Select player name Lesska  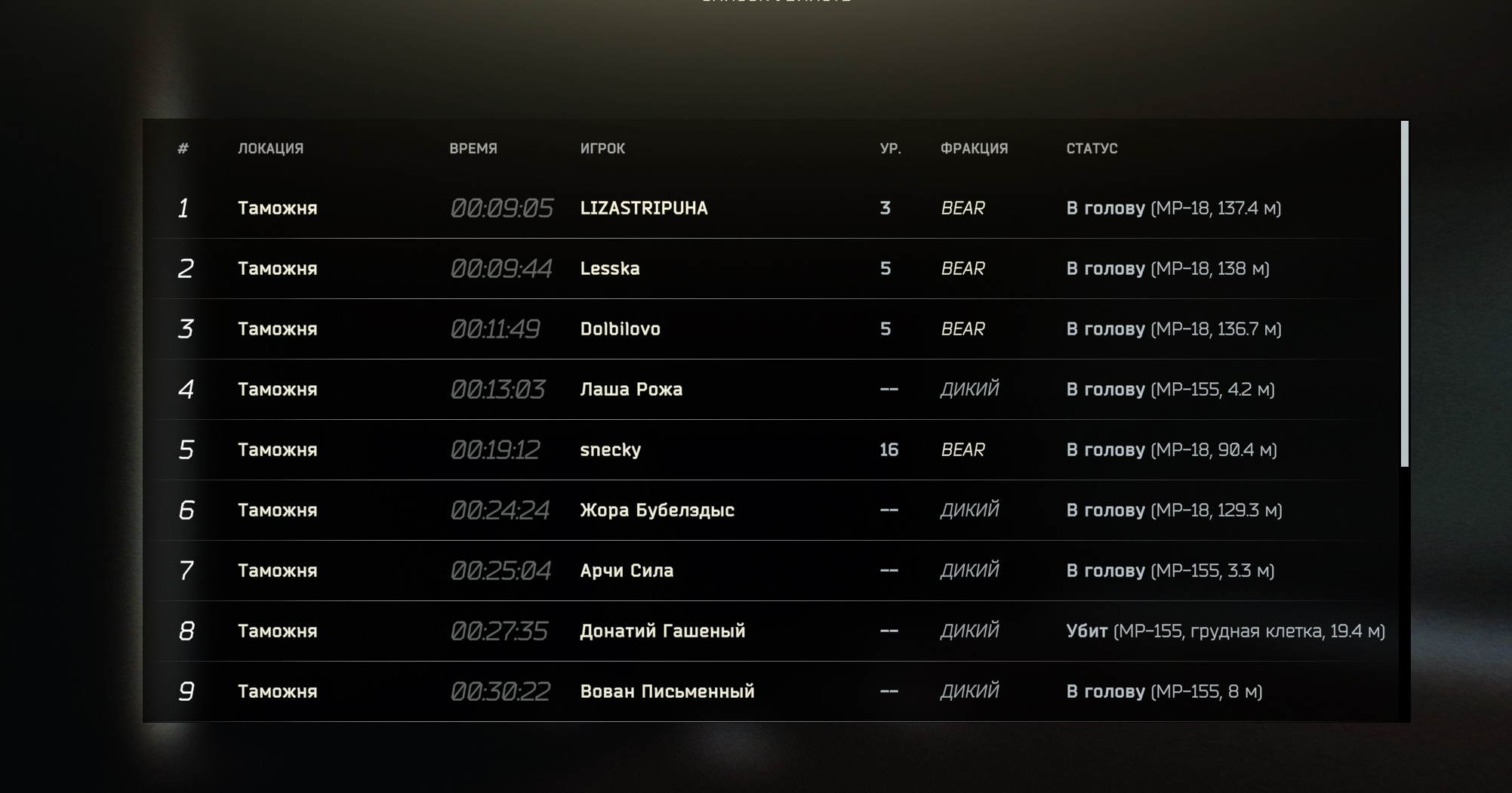click(x=609, y=269)
